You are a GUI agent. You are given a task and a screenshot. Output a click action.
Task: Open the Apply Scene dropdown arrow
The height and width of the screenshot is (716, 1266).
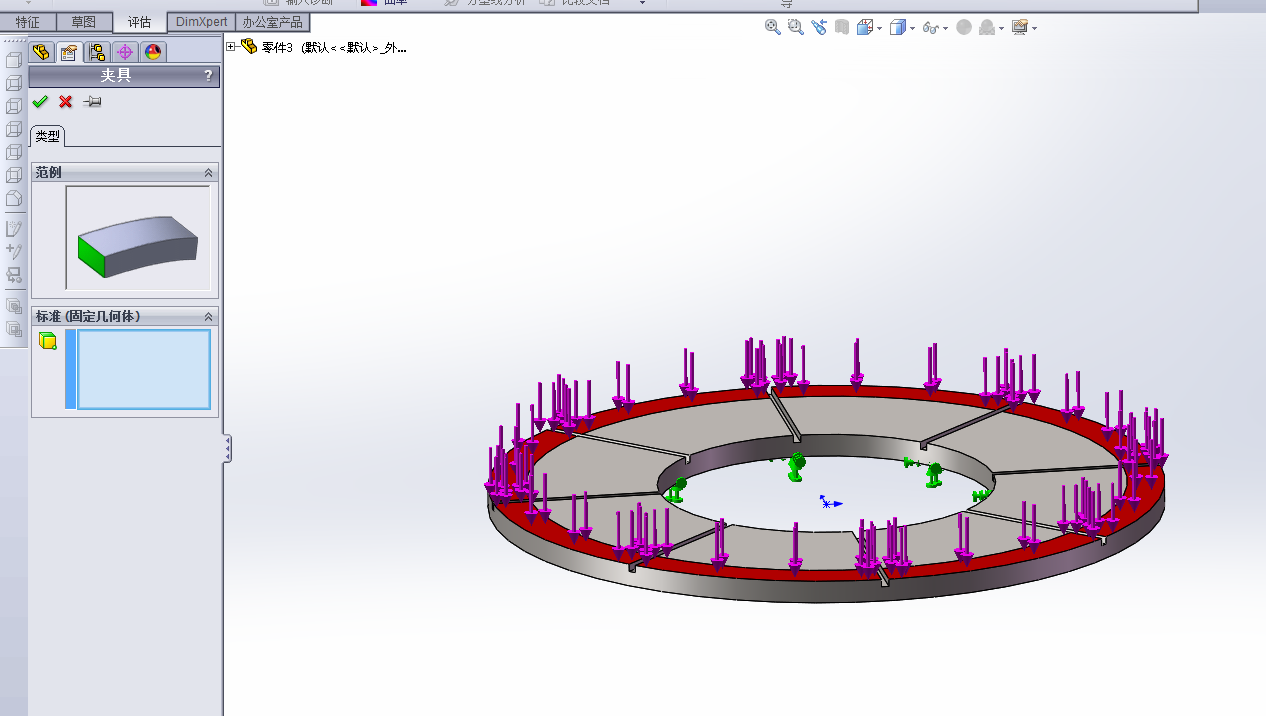coord(1001,28)
